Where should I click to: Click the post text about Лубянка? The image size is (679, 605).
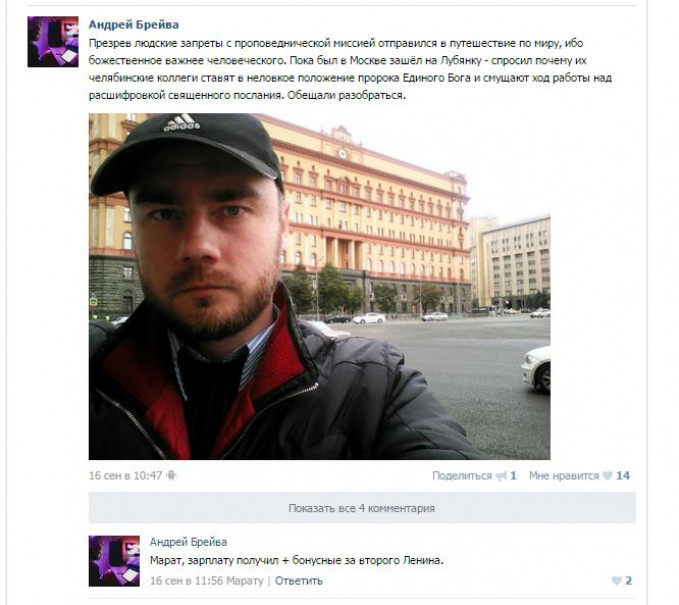[x=350, y=69]
